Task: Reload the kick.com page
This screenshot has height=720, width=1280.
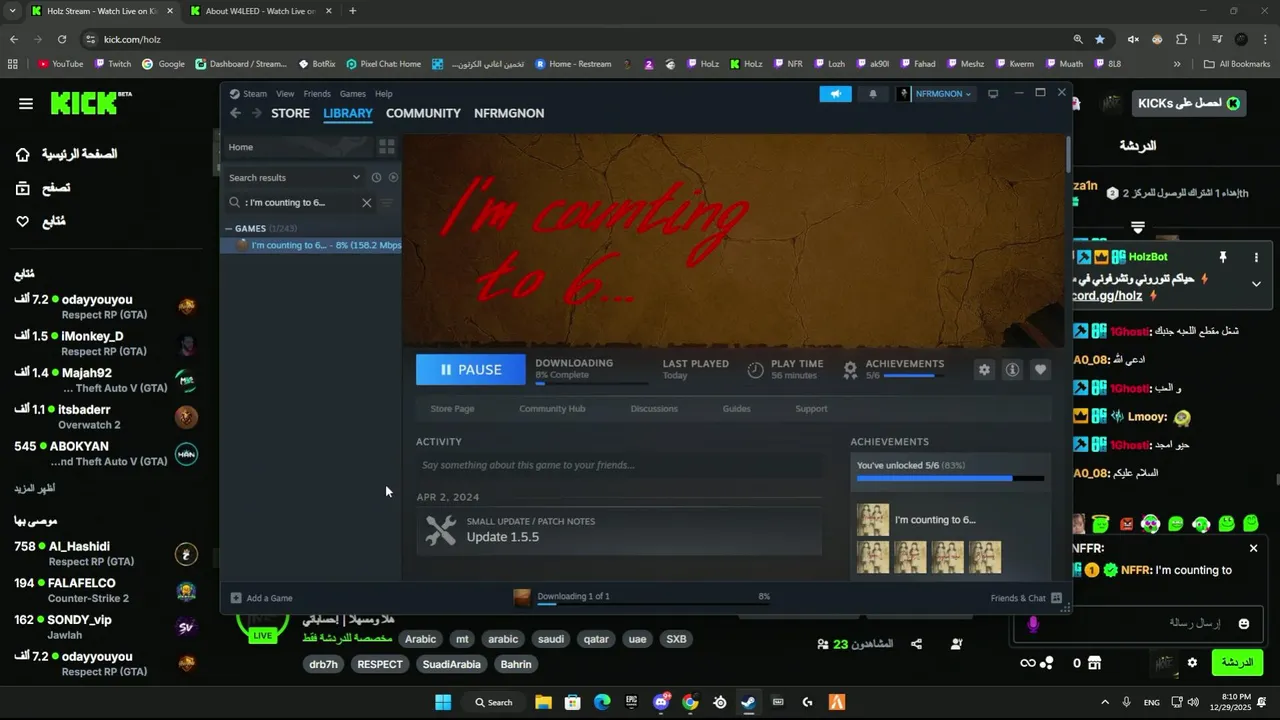Action: 62,39
